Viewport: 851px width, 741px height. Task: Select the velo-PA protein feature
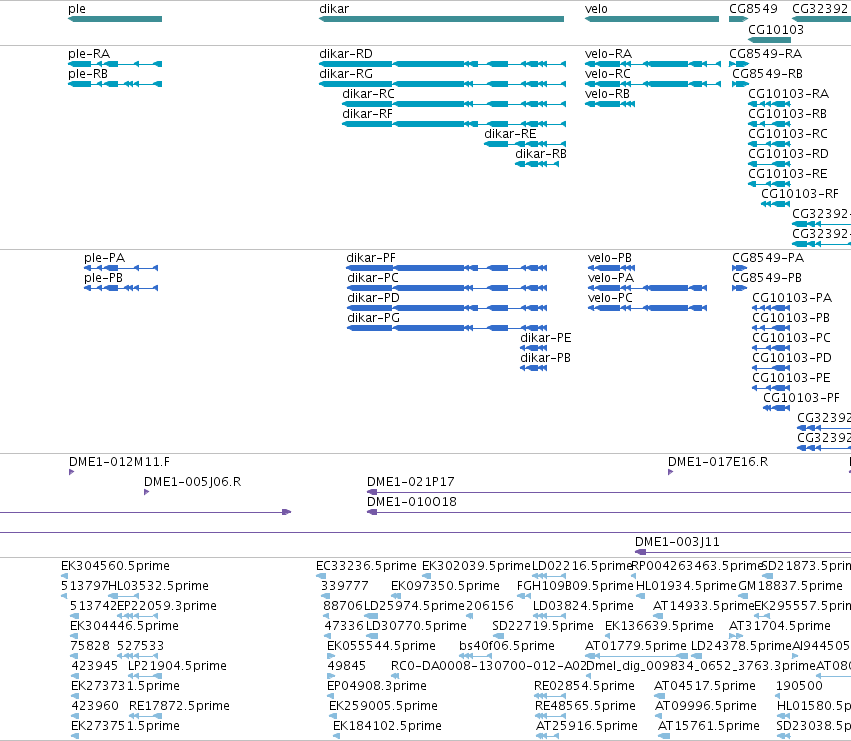pyautogui.click(x=647, y=288)
